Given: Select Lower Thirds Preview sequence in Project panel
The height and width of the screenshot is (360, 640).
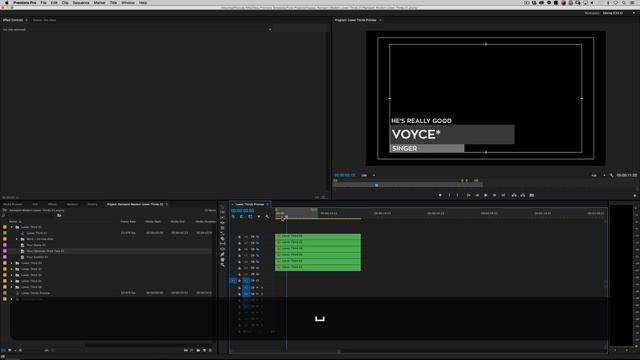Looking at the screenshot, I should pyautogui.click(x=36, y=293).
